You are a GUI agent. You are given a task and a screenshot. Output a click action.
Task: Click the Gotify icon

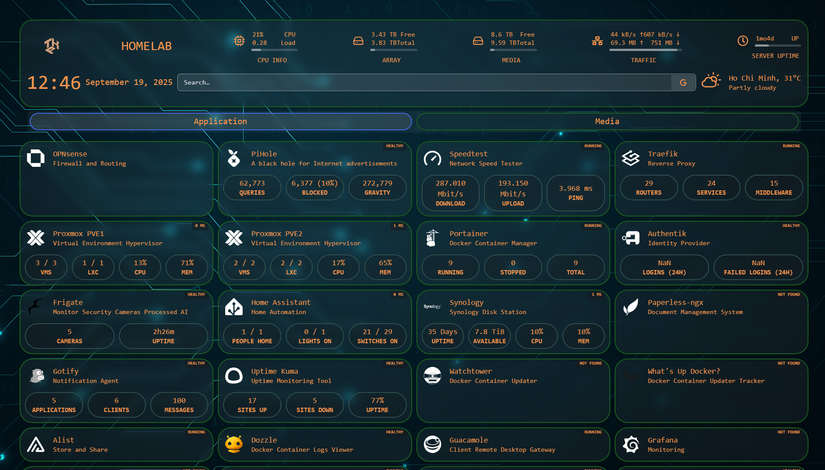[x=36, y=376]
